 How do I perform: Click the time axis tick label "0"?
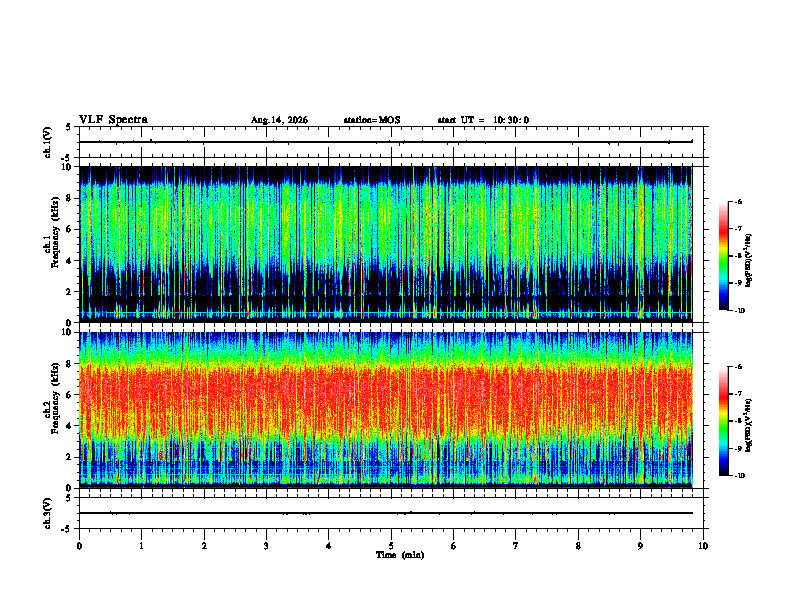pyautogui.click(x=79, y=546)
